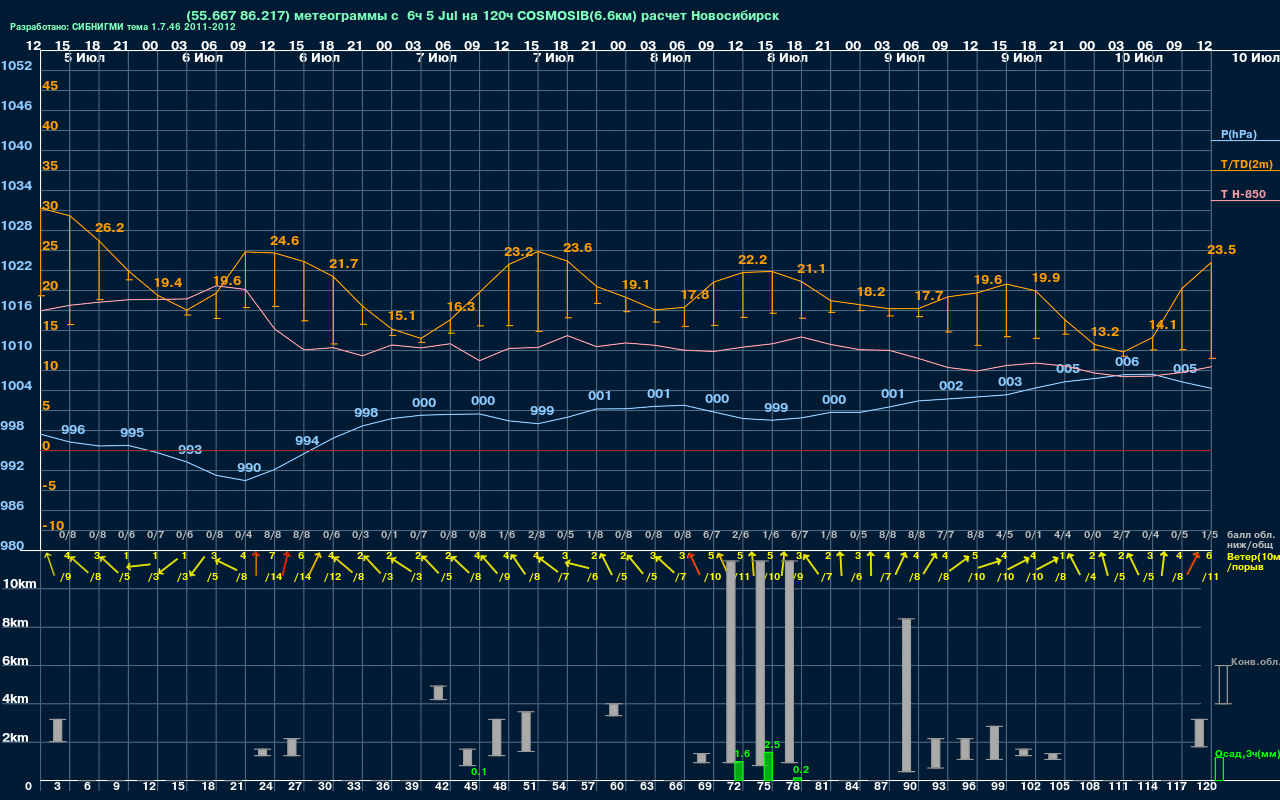Click the 0/3 cloud amount value
The image size is (1280, 800).
click(x=361, y=535)
